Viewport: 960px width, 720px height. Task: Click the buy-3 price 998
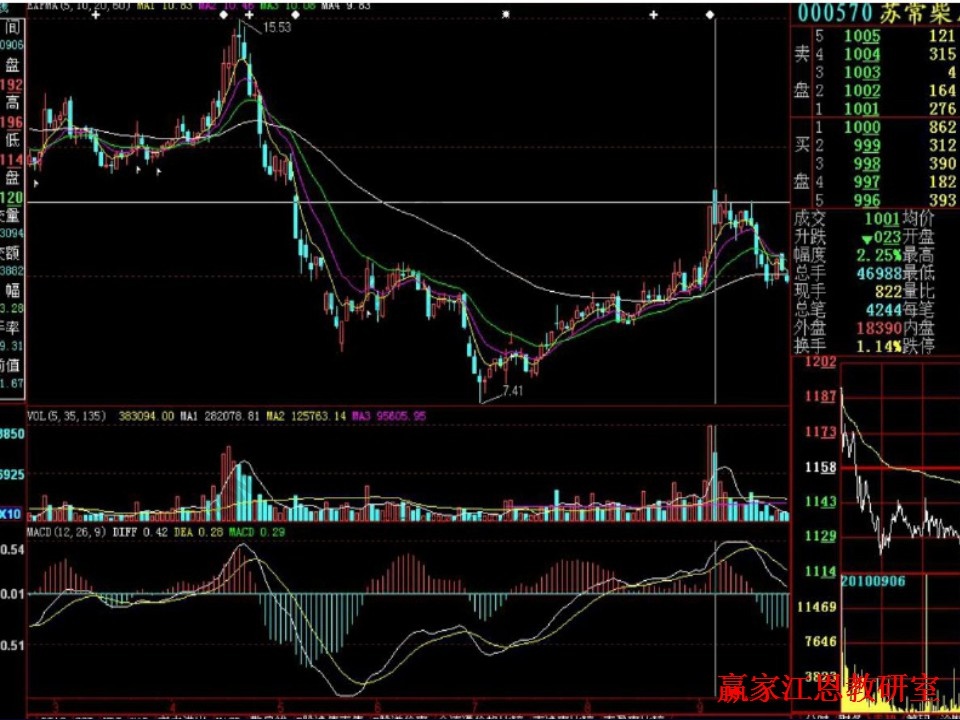[868, 163]
